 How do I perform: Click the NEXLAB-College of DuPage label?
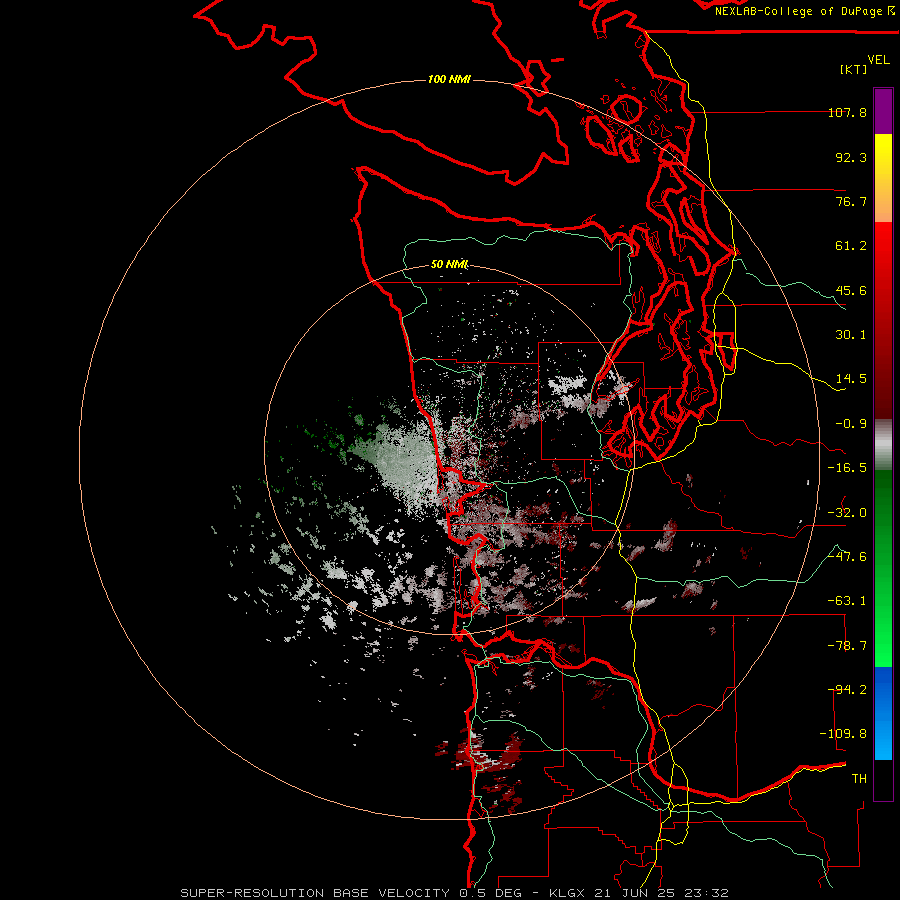click(x=804, y=11)
